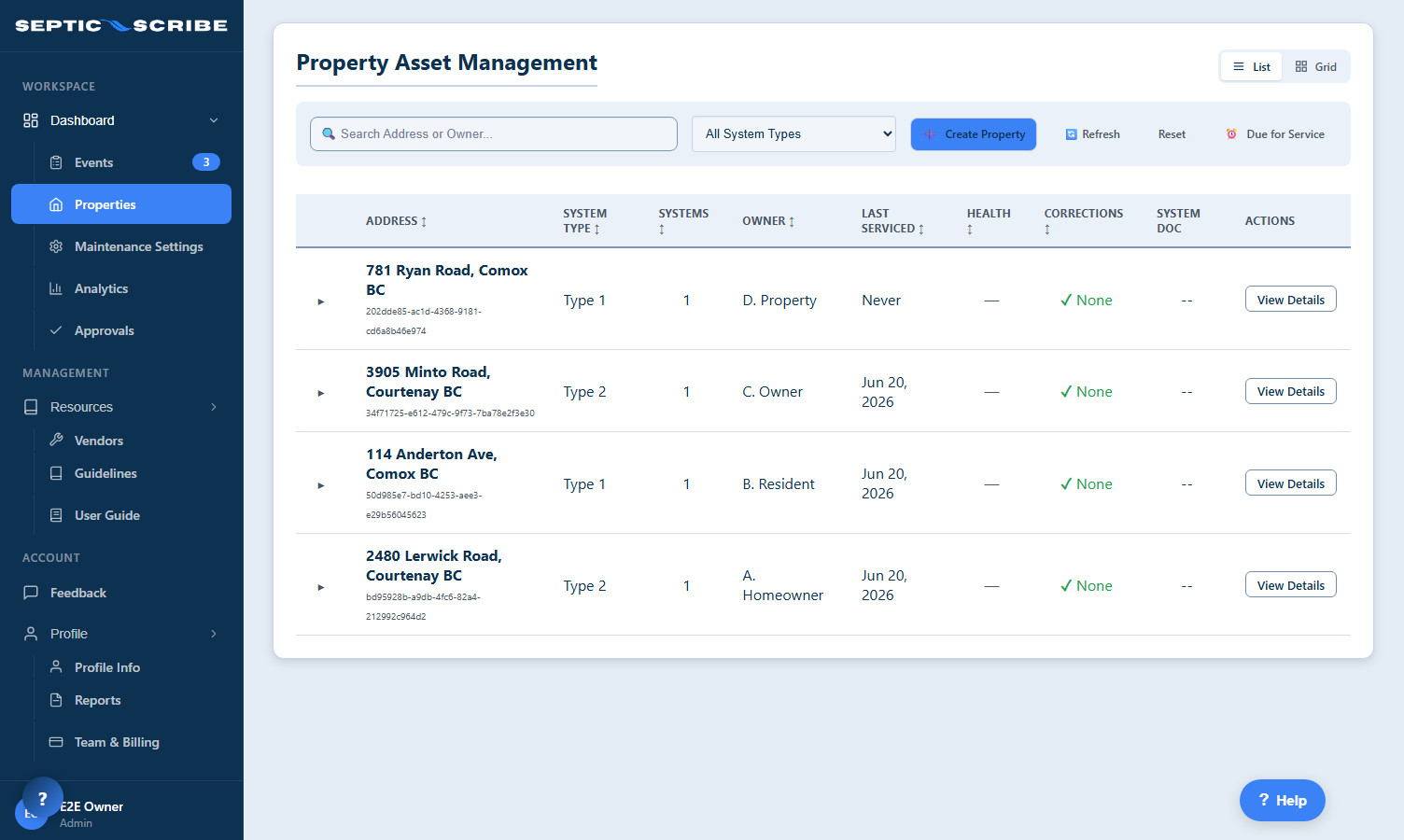The height and width of the screenshot is (840, 1404).
Task: Click the Analytics bar chart icon
Action: click(56, 288)
